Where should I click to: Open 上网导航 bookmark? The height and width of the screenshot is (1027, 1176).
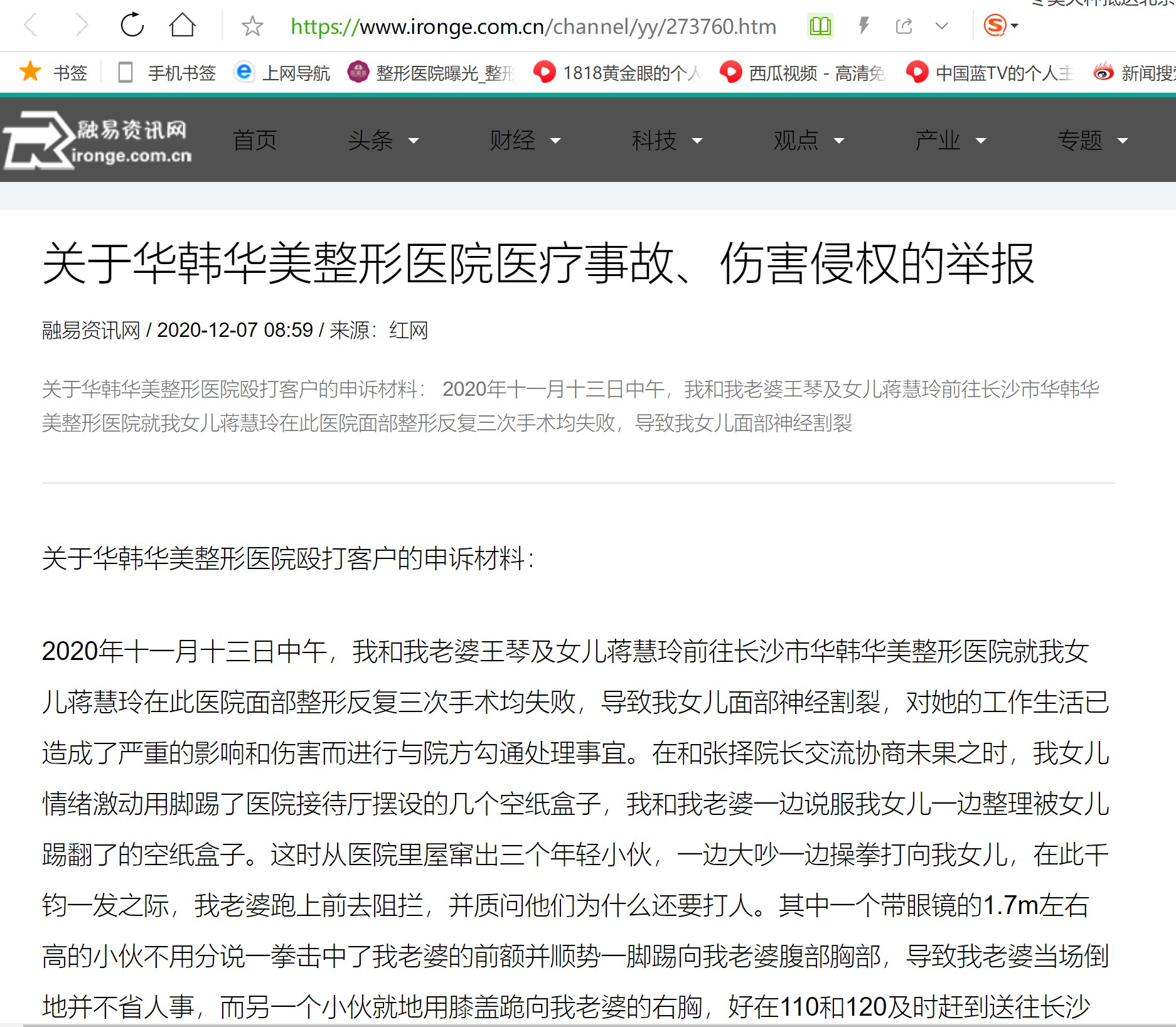coord(282,73)
